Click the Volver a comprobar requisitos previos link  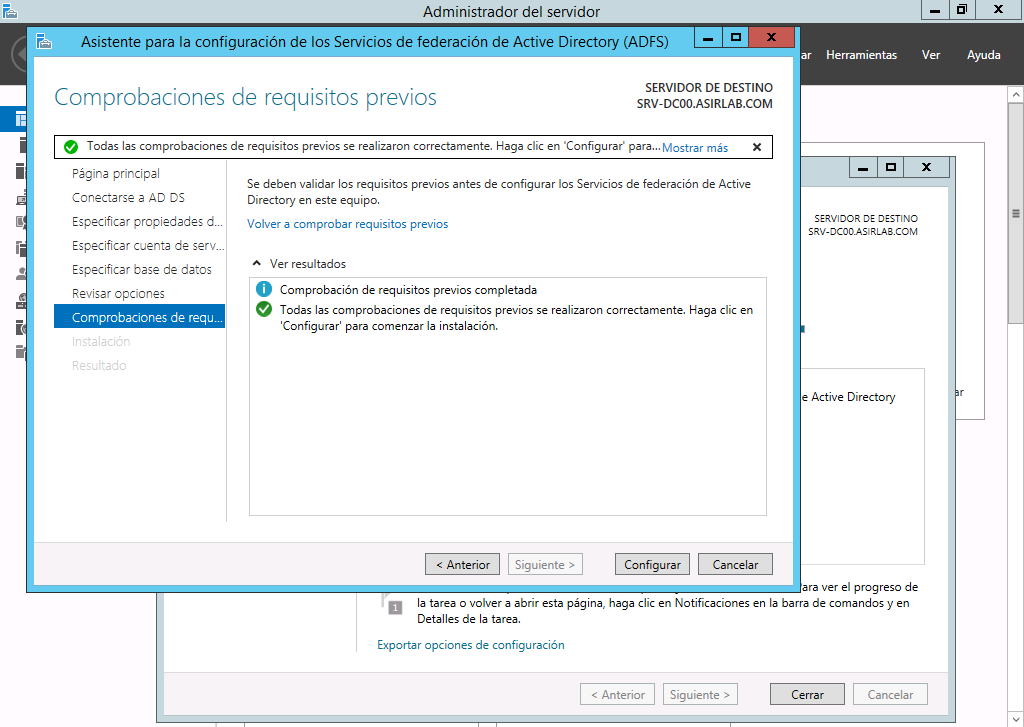pos(347,224)
